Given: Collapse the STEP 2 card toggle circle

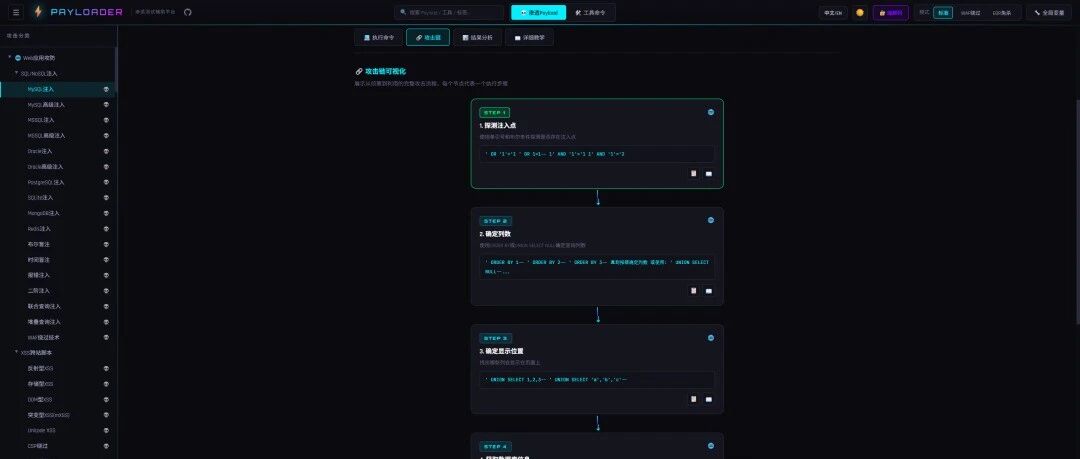Looking at the screenshot, I should pyautogui.click(x=711, y=221).
